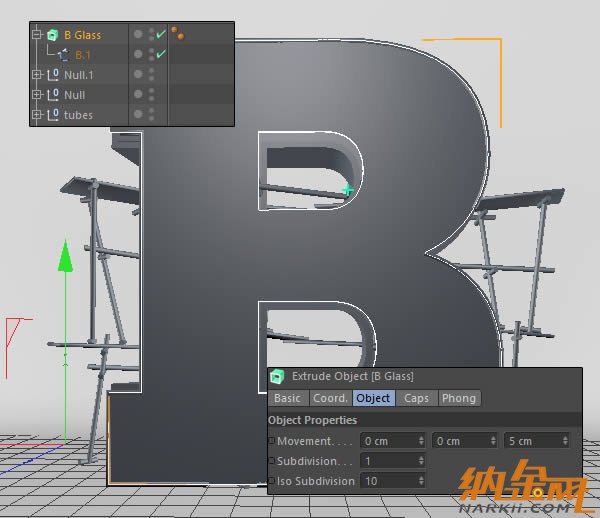Screen dimensions: 600x518
Task: Click the Movement X stepper arrows
Action: (x=421, y=441)
